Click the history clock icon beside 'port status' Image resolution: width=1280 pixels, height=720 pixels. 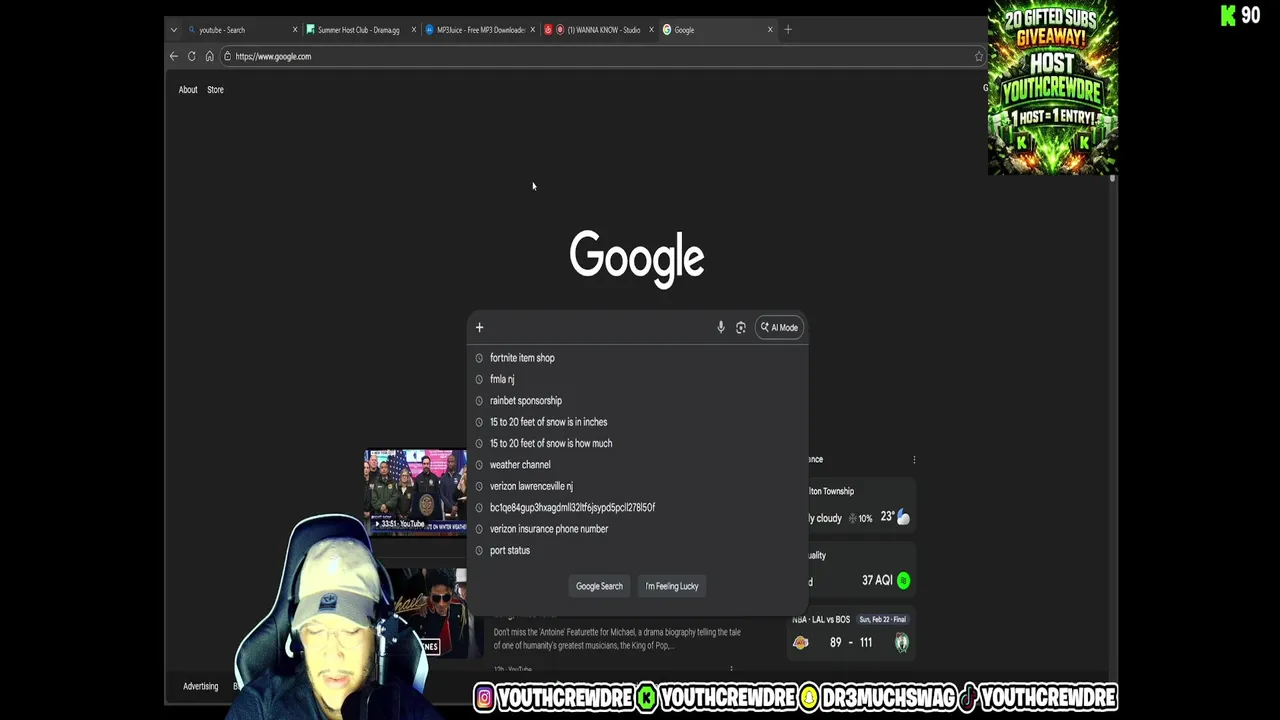click(479, 550)
